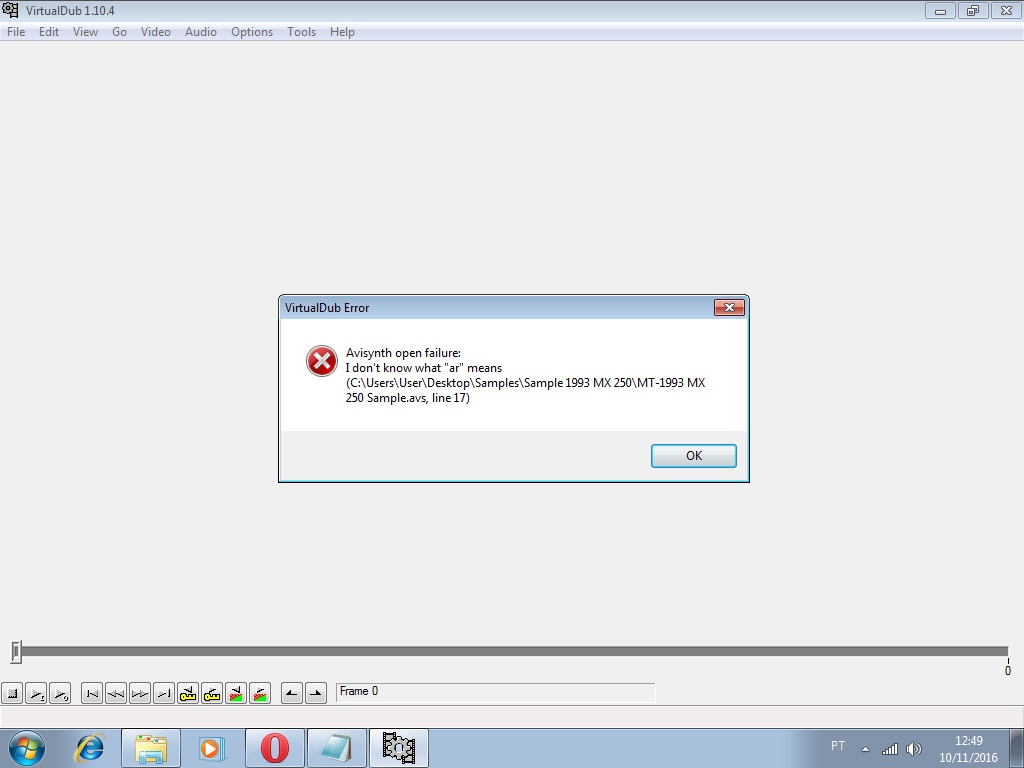1024x768 pixels.
Task: Jump to the end of the video
Action: (164, 693)
